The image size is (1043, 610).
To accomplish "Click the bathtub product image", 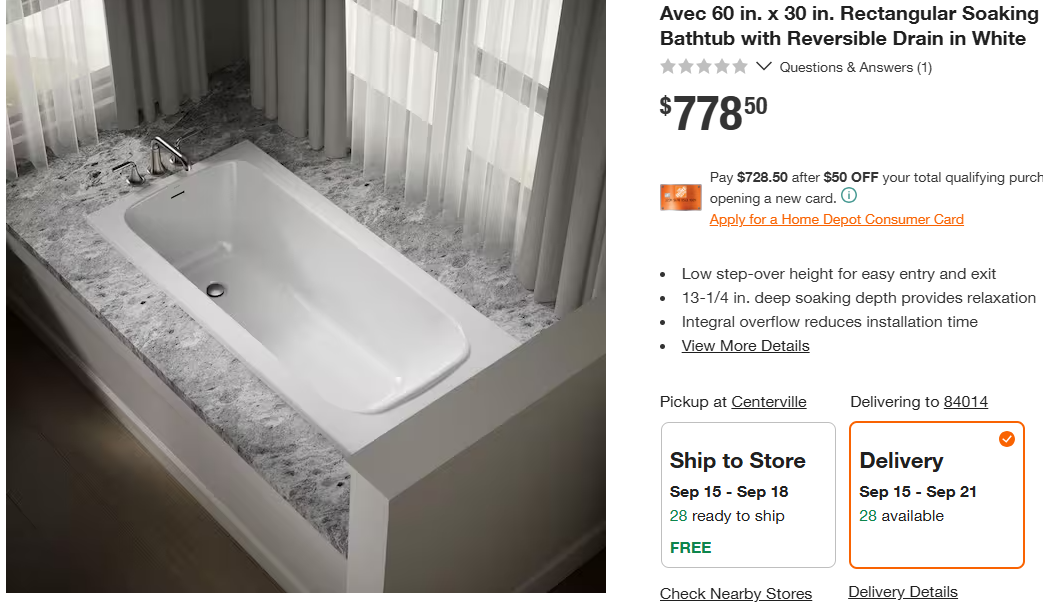I will point(306,296).
